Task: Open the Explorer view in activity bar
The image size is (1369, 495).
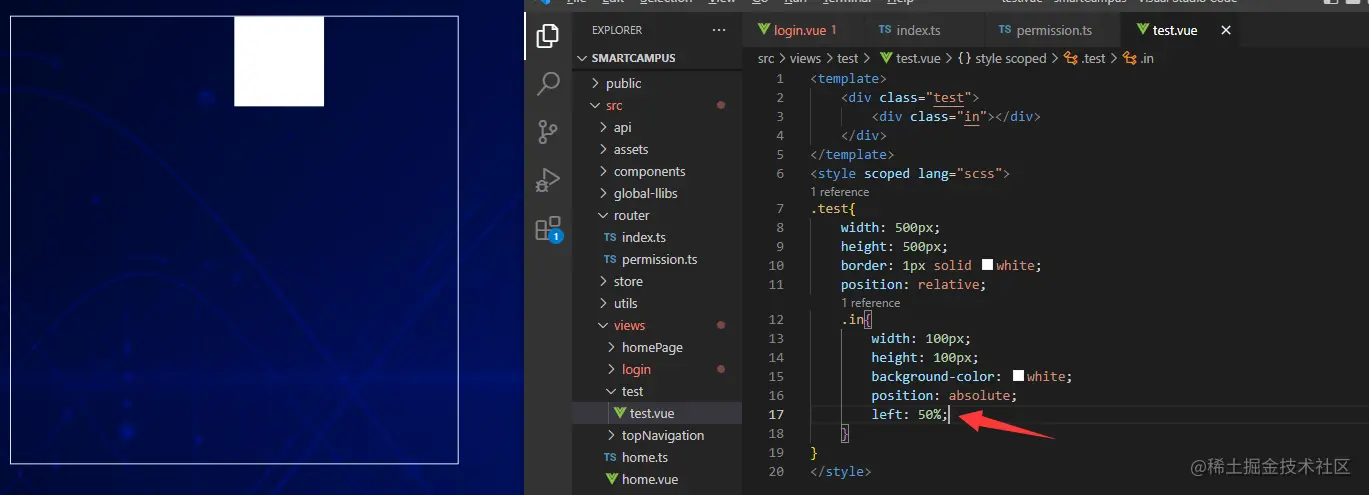Action: 548,36
